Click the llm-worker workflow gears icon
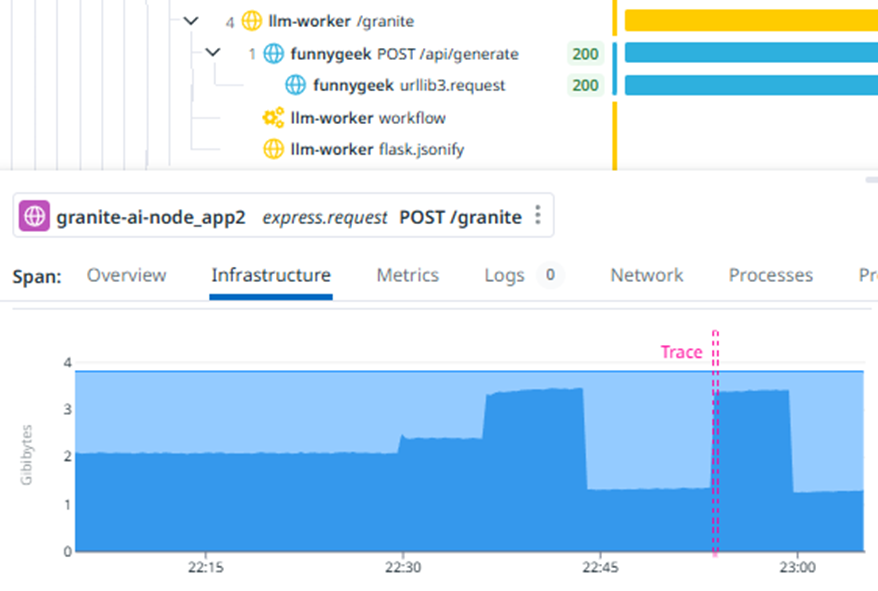 (273, 118)
